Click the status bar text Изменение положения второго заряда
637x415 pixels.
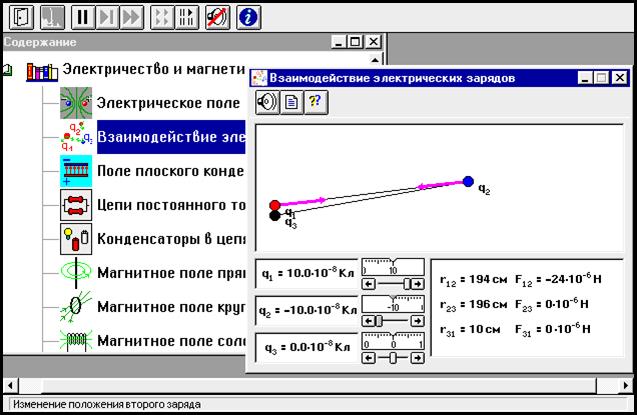pyautogui.click(x=107, y=404)
